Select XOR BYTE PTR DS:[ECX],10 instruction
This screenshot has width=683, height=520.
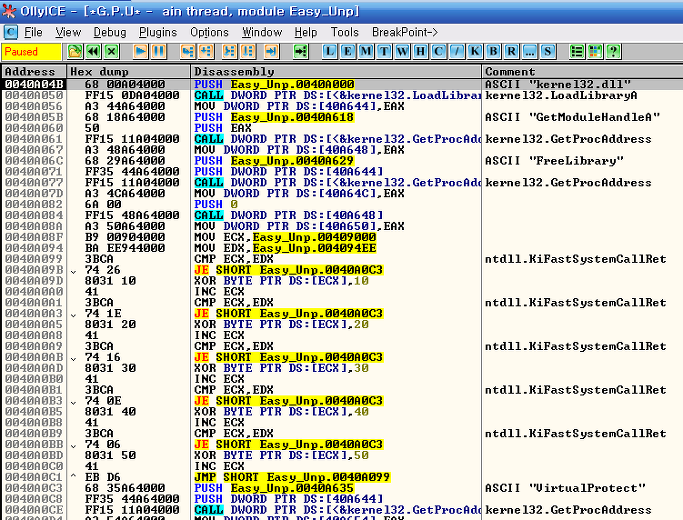point(281,281)
